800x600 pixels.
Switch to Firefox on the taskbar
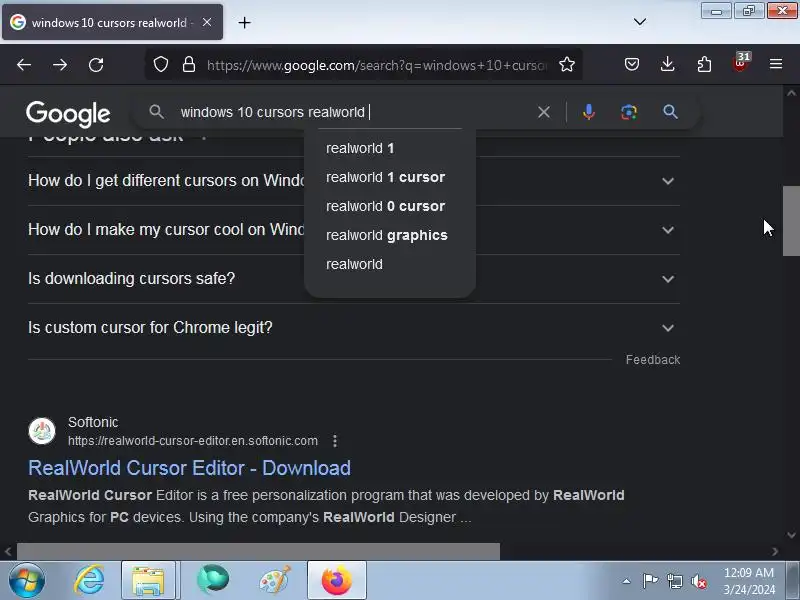click(337, 581)
